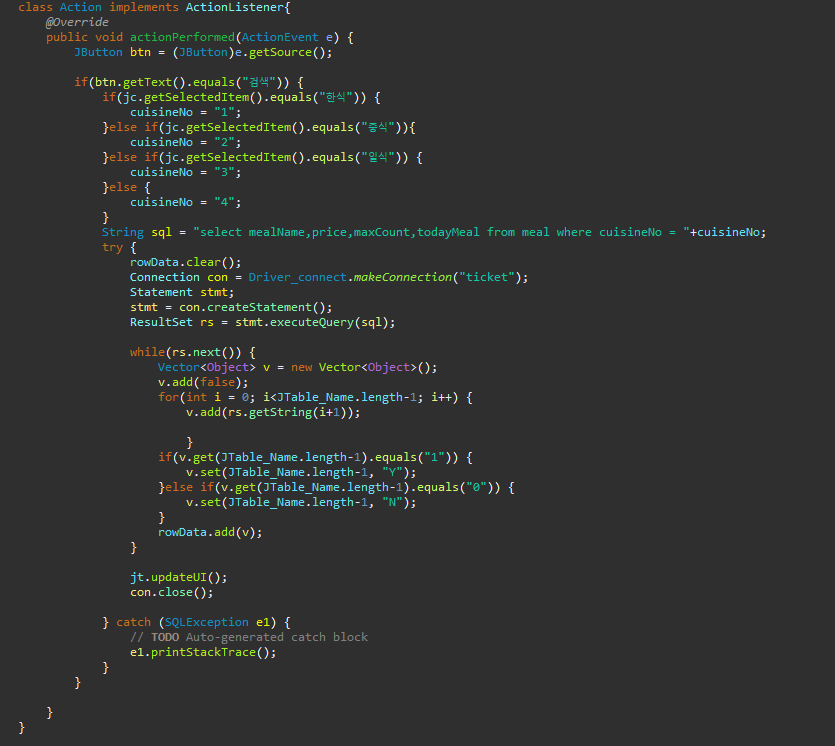Click 'new' keyword in Vector creation
Viewport: 835px width, 746px height.
pyautogui.click(x=301, y=367)
